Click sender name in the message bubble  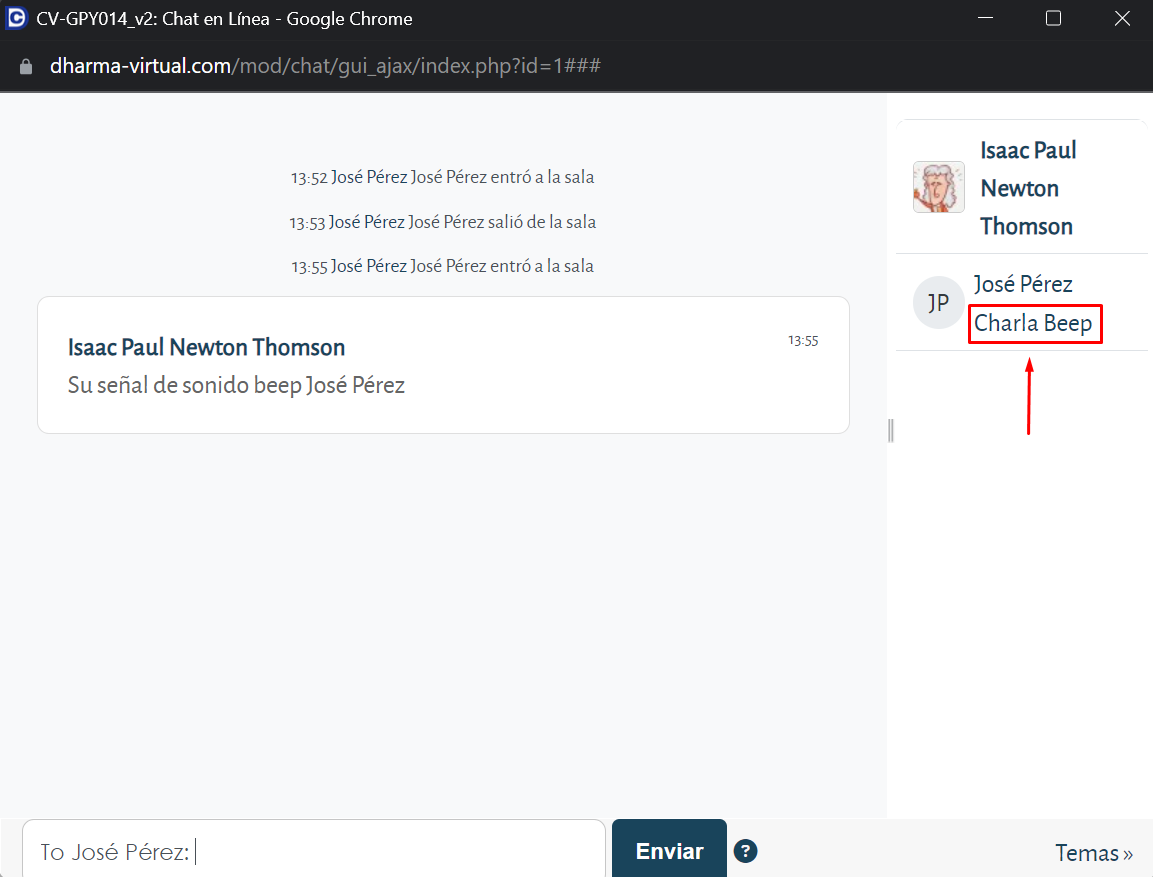(x=206, y=348)
